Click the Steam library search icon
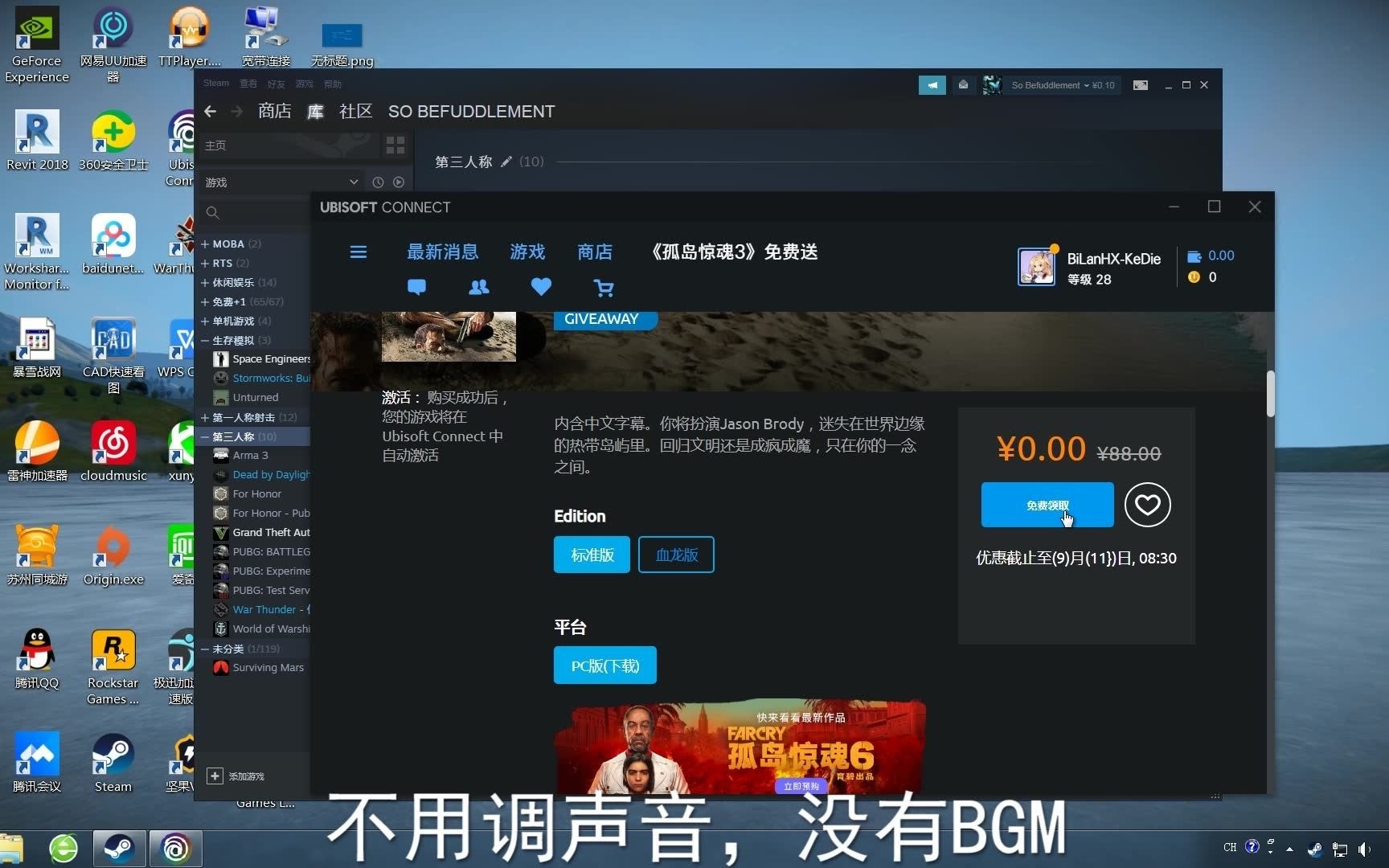 [212, 213]
